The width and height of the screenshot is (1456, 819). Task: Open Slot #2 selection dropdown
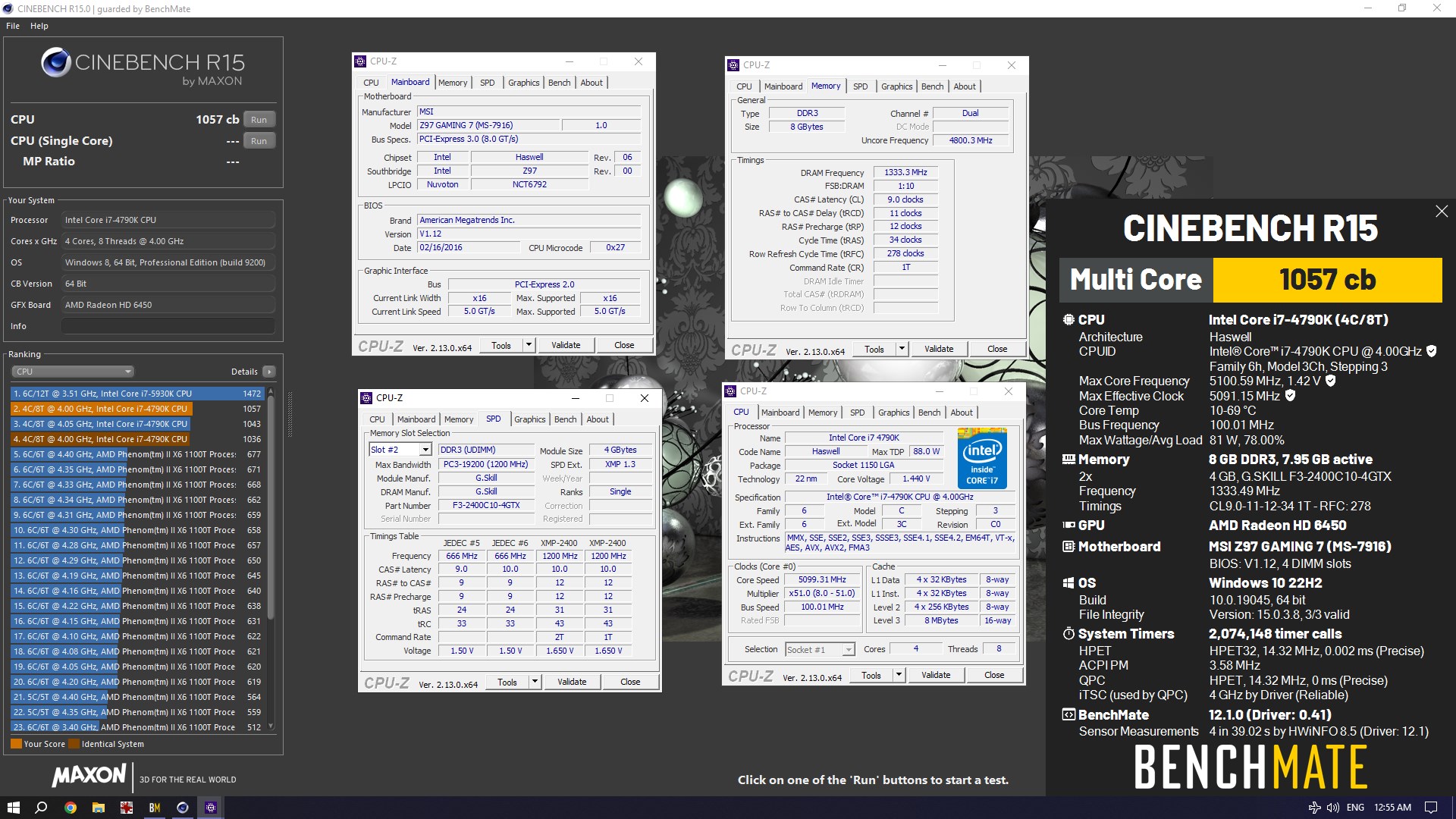coord(425,450)
